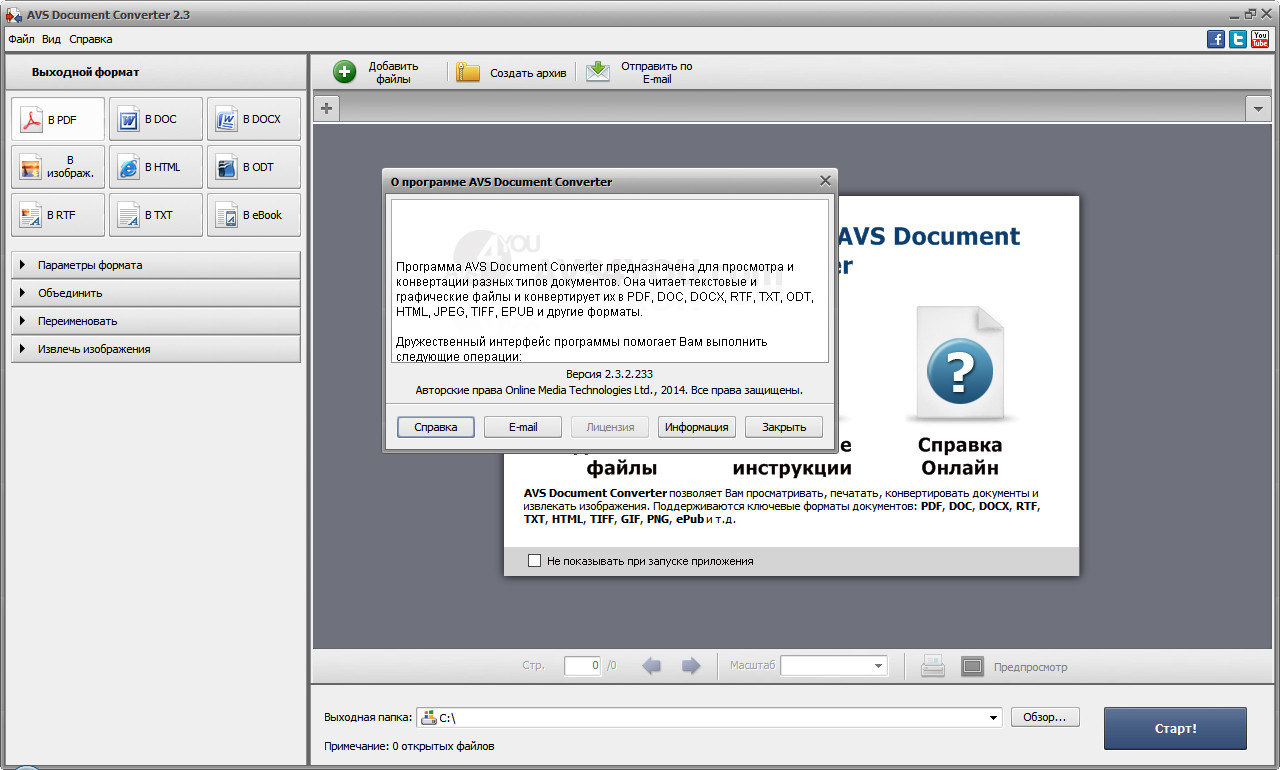Screen dimensions: 1280x770
Task: Click the Create archive folder icon
Action: click(468, 72)
